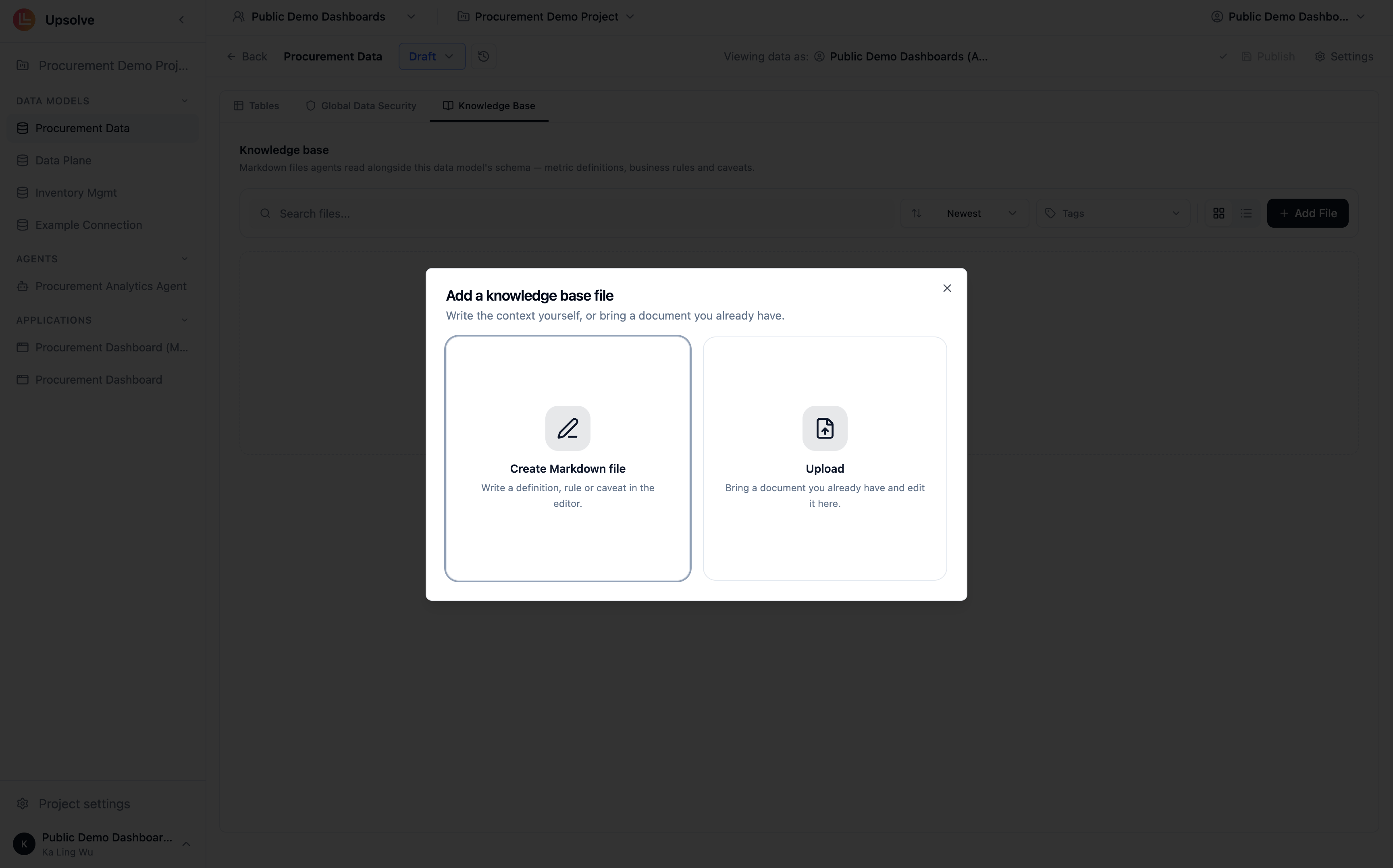Open the Inventory Mgmt data model
Viewport: 1393px width, 868px height.
103,192
